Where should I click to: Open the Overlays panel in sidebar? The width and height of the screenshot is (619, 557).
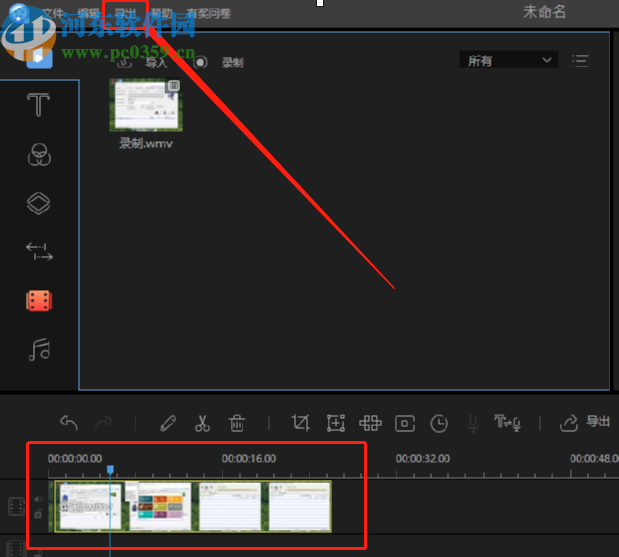tap(38, 203)
